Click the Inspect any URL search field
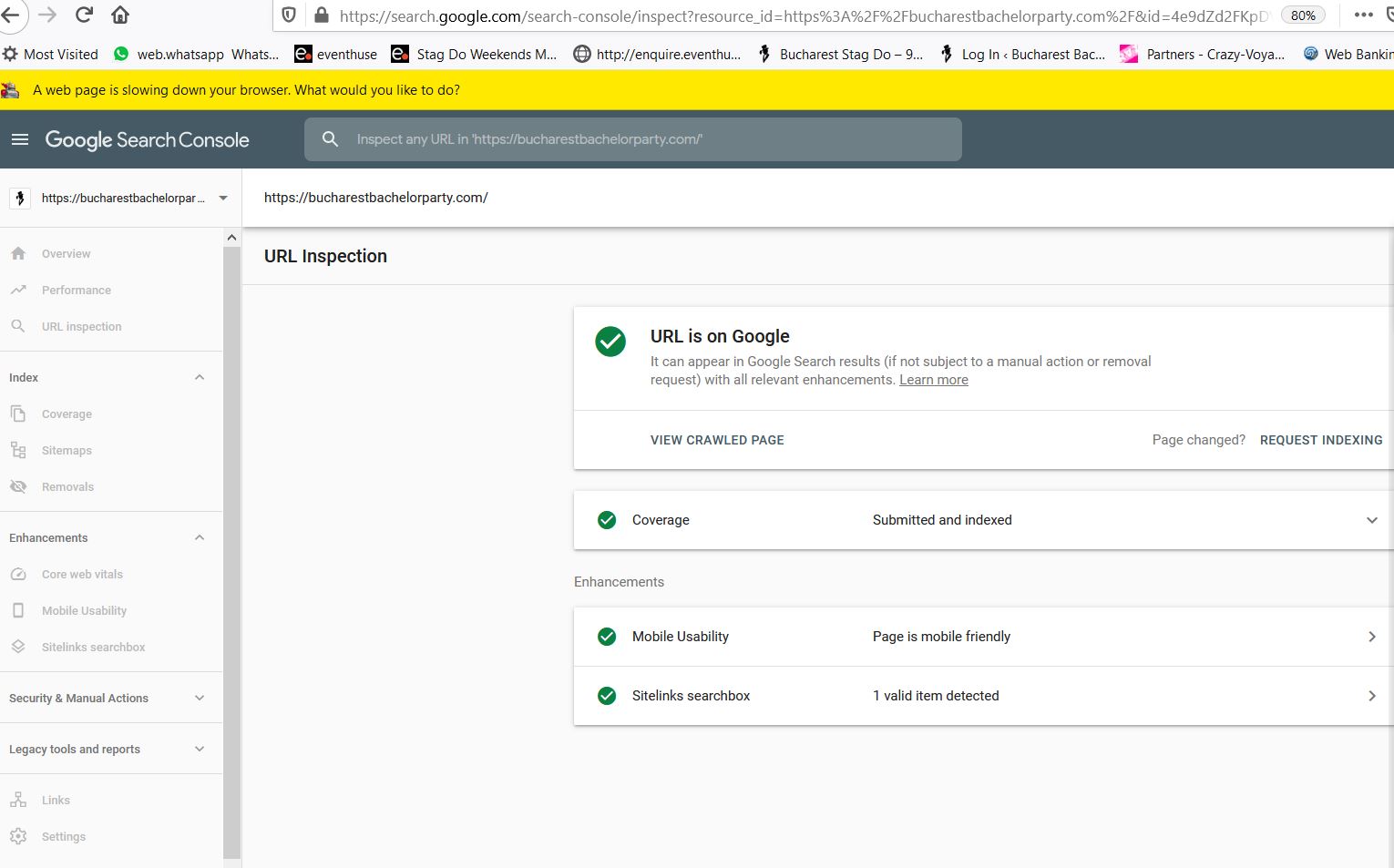The width and height of the screenshot is (1394, 868). pyautogui.click(x=633, y=139)
